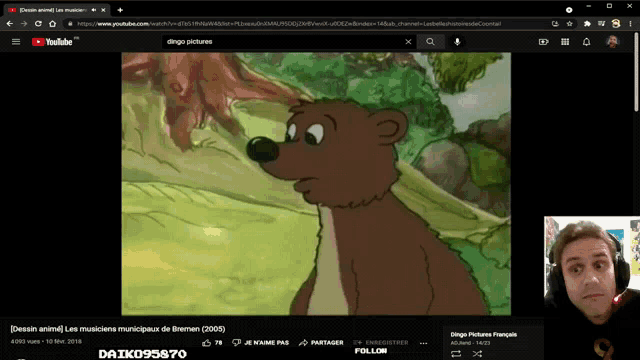
Task: Click the install app icon in address bar
Action: coord(555,24)
